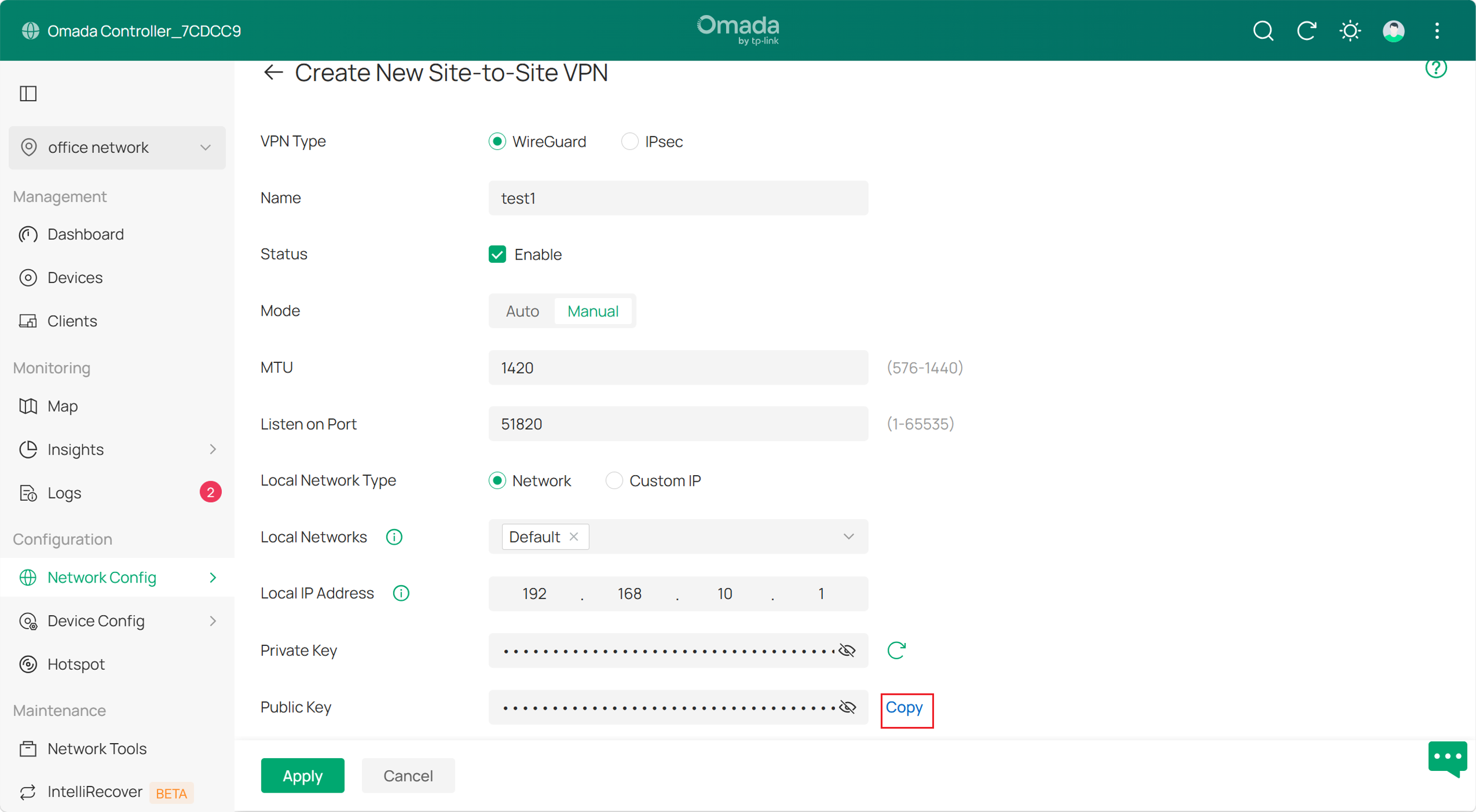
Task: Select Custom IP local network type
Action: (614, 480)
